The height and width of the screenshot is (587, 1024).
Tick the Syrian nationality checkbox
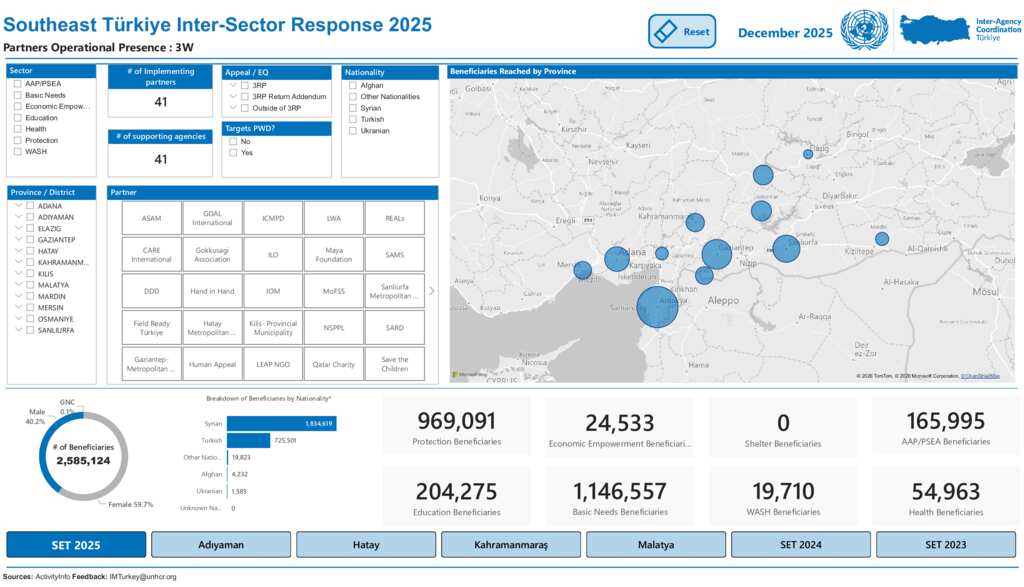[353, 108]
